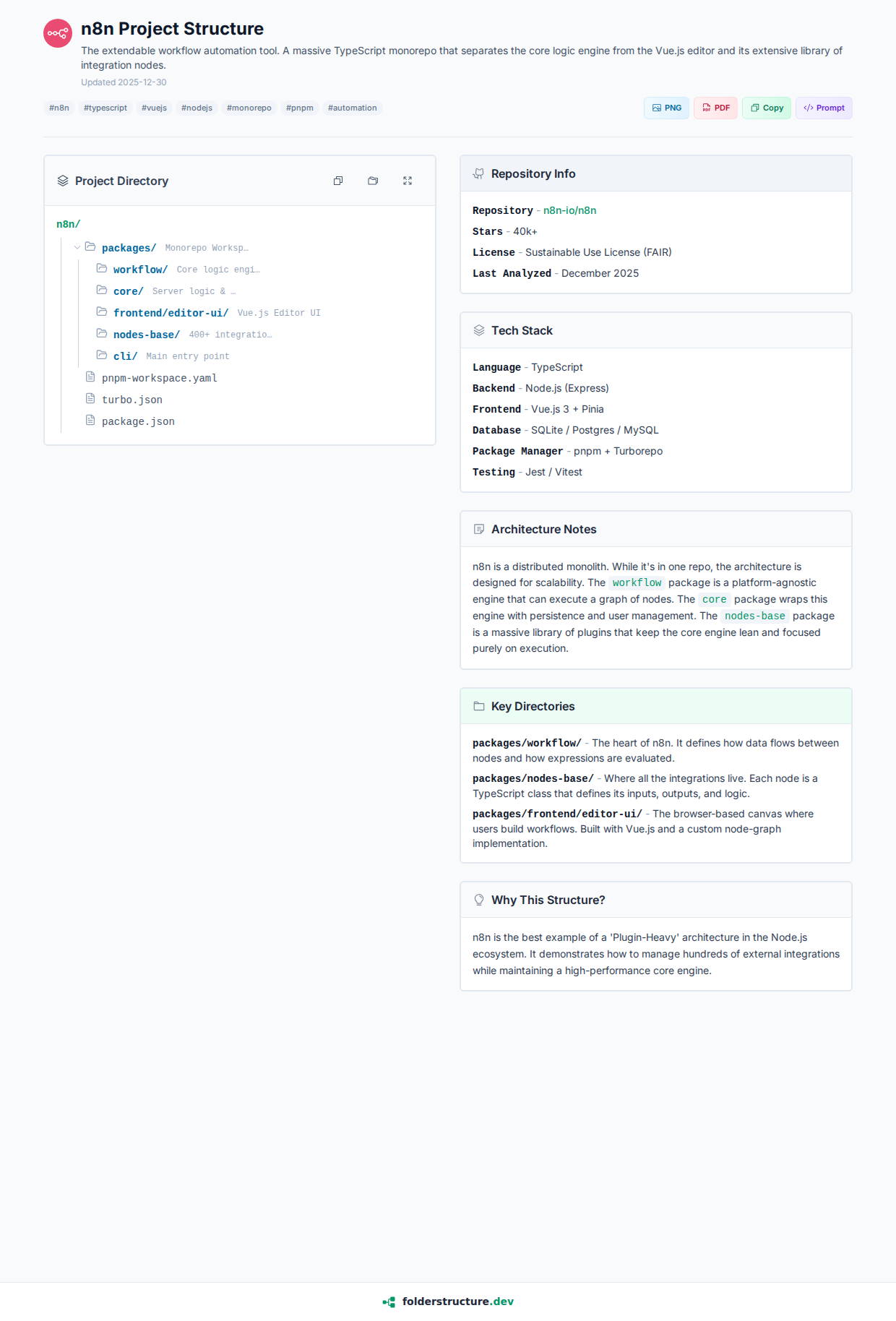
Task: Click the nodes-base/ folder icon
Action: (102, 334)
